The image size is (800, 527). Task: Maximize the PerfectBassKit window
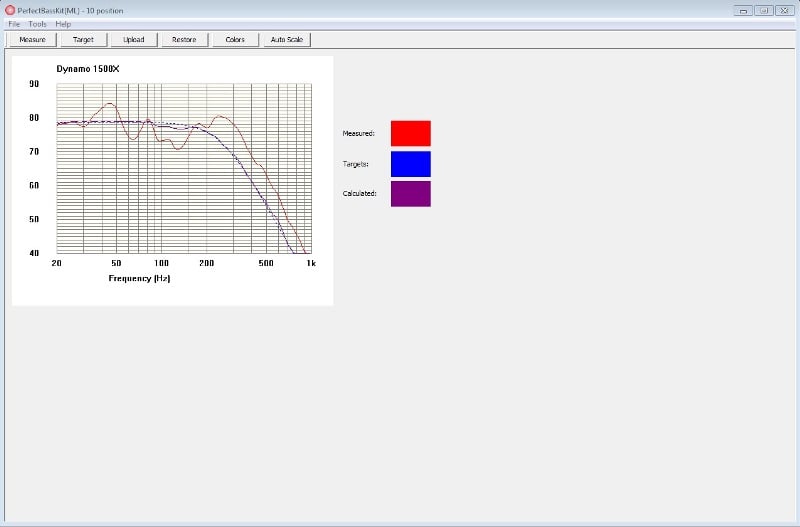[x=762, y=9]
